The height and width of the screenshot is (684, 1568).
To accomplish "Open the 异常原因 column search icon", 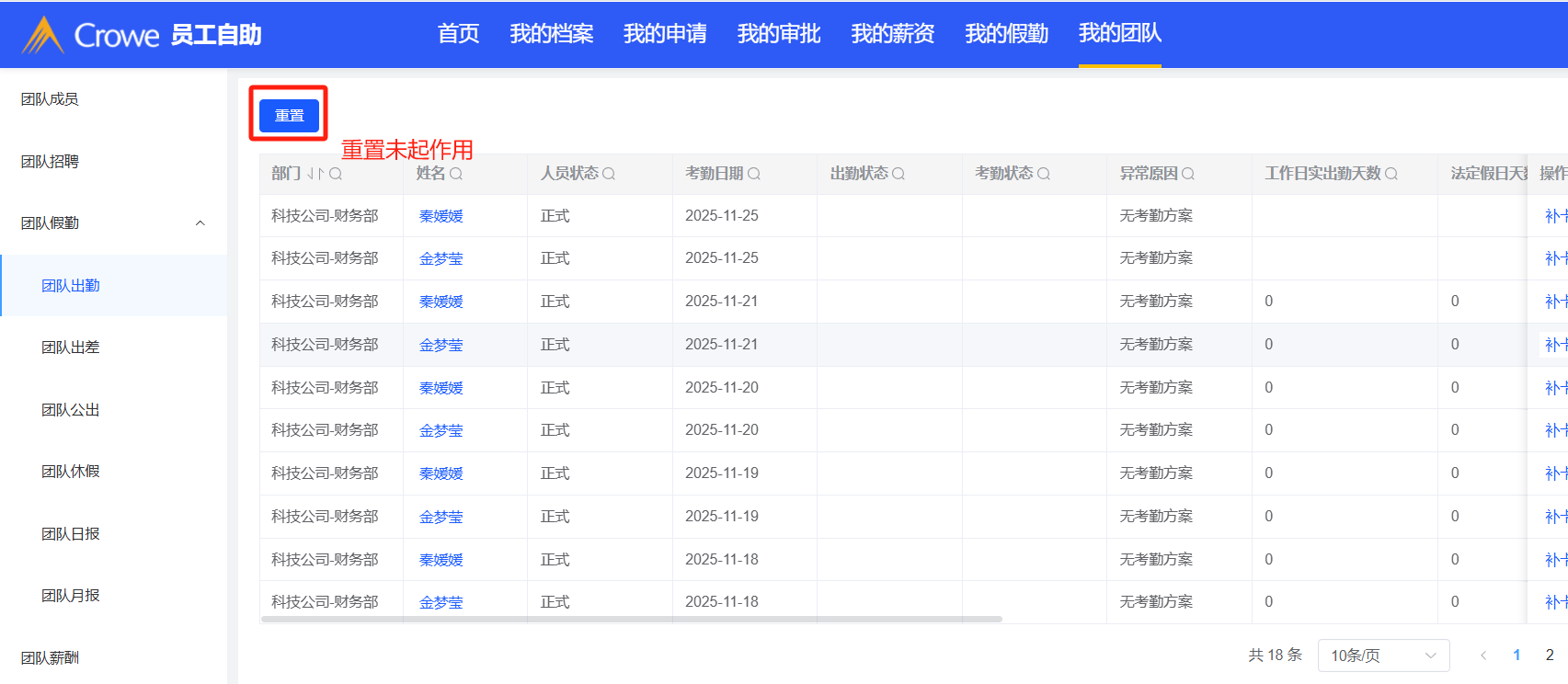I will pyautogui.click(x=1188, y=174).
